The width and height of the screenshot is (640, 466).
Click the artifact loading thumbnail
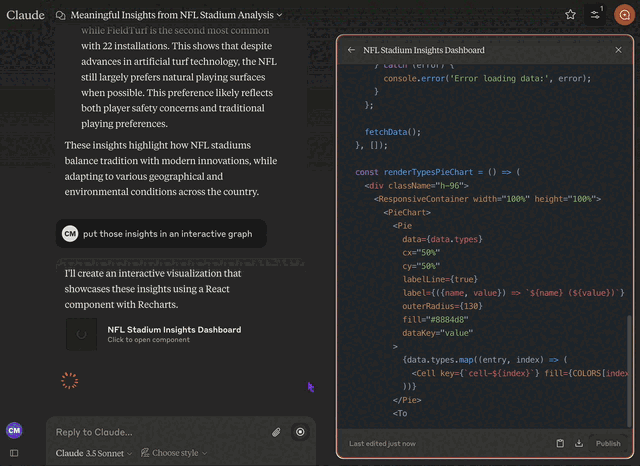pos(82,334)
